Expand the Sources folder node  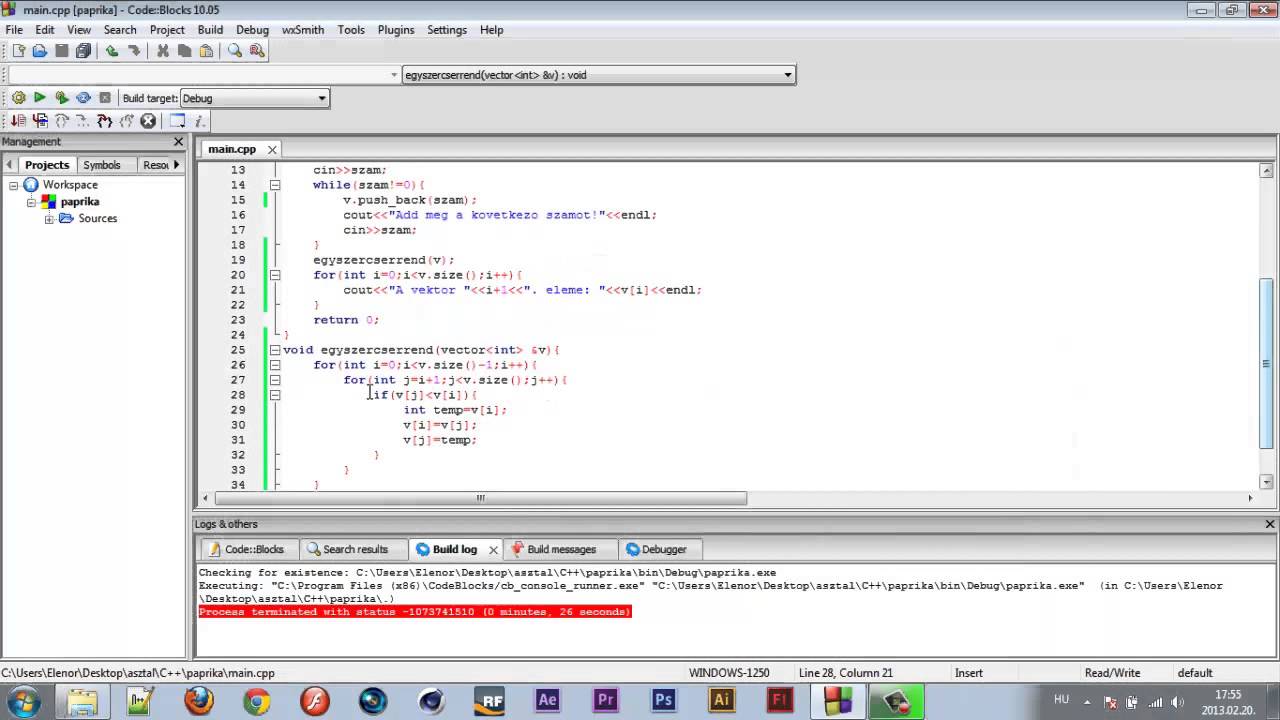(49, 219)
